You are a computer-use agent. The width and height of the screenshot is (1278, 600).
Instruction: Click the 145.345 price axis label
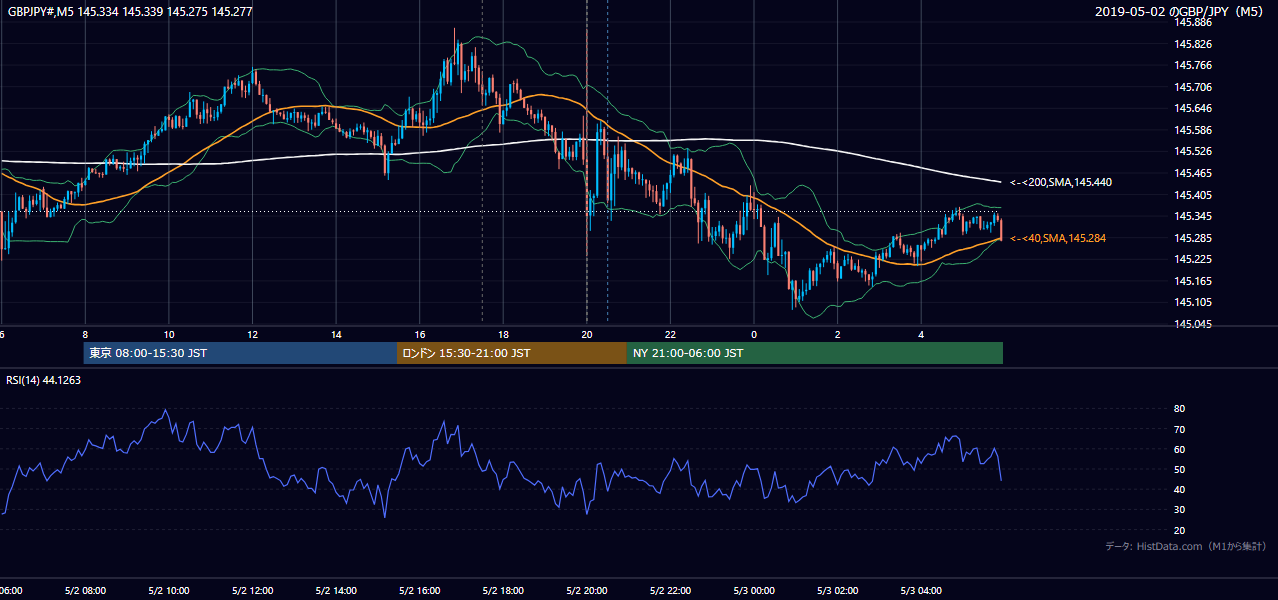1192,216
